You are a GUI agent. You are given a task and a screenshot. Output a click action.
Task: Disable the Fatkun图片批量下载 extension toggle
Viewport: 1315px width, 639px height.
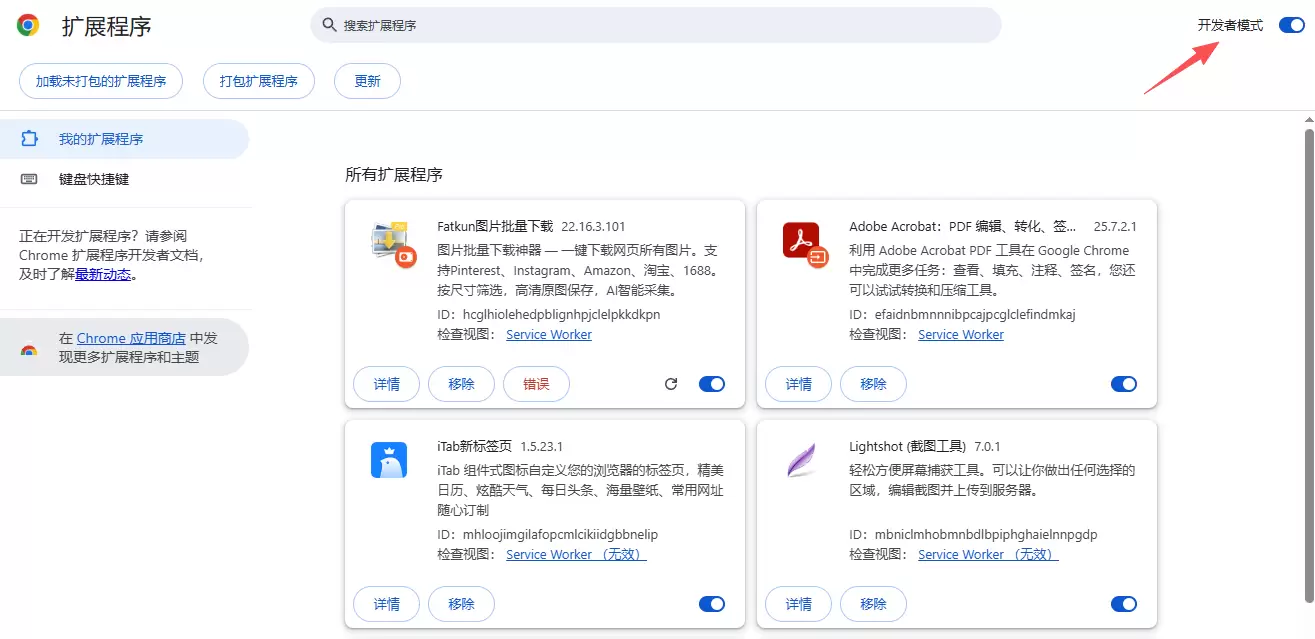coord(712,384)
